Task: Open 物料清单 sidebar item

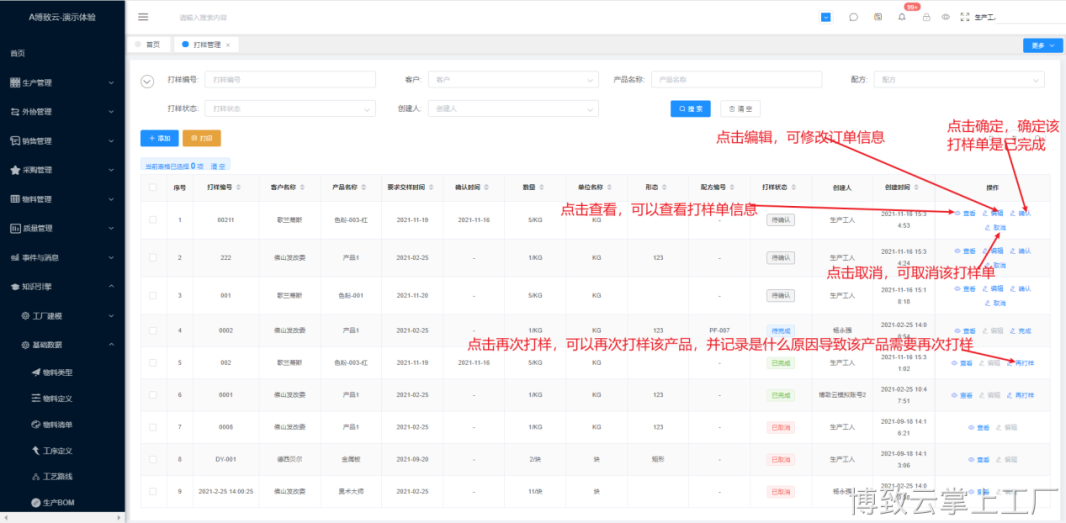Action: click(x=52, y=424)
